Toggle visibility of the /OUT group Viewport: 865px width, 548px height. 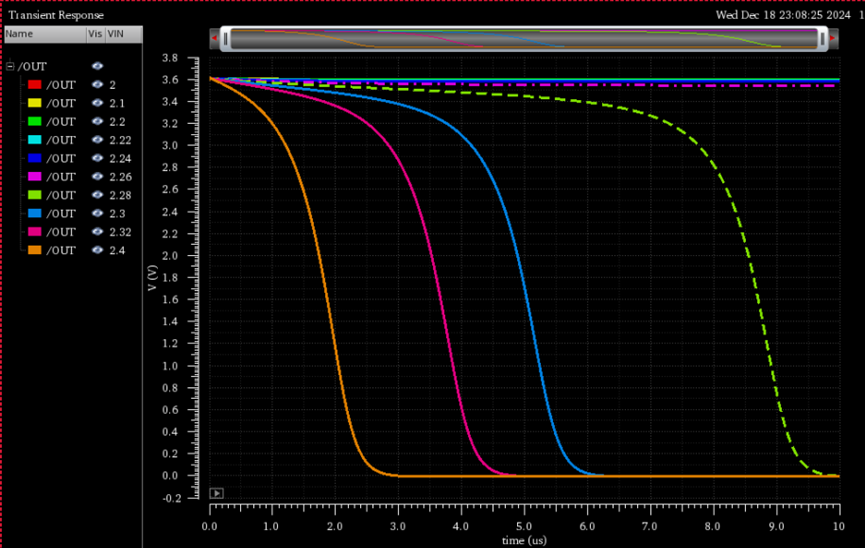click(97, 66)
